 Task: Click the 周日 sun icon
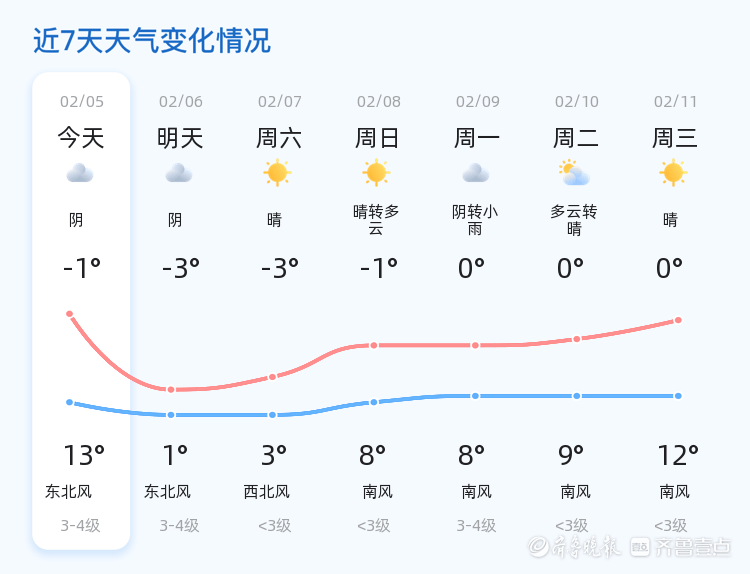pyautogui.click(x=376, y=173)
